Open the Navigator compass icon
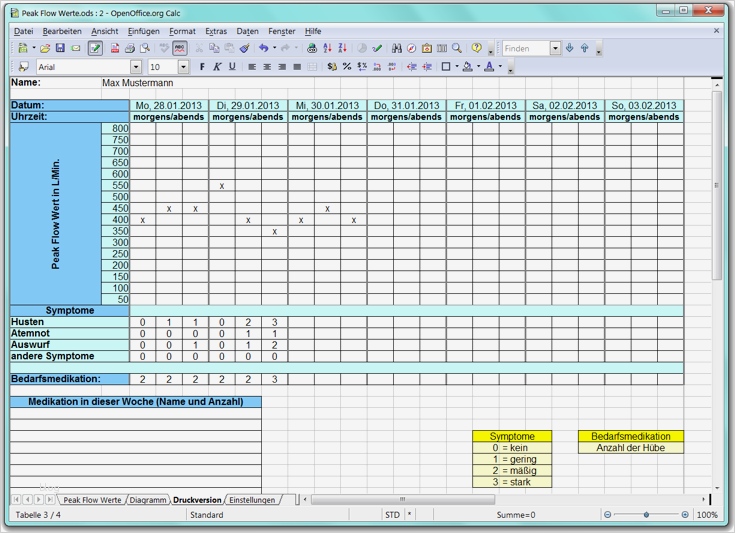This screenshot has height=533, width=735. [411, 48]
